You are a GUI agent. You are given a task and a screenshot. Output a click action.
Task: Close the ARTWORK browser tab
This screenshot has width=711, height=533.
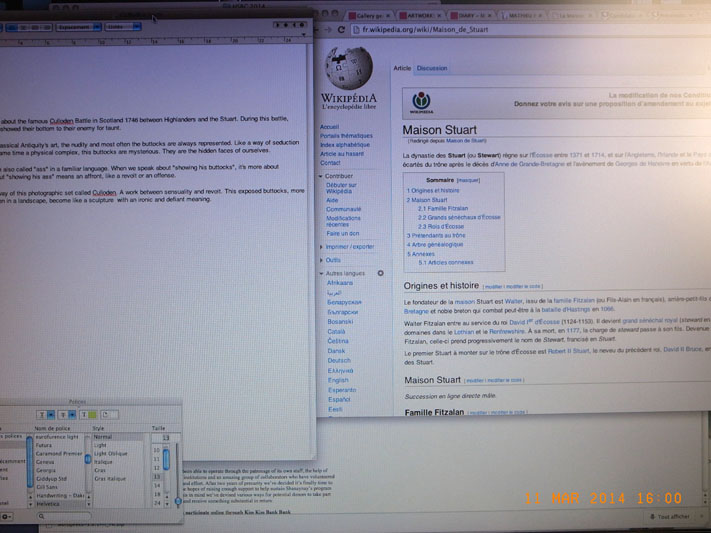[439, 15]
